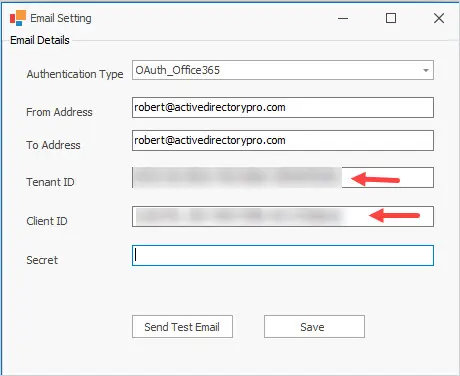
Task: Click into the Client ID field
Action: pos(283,217)
